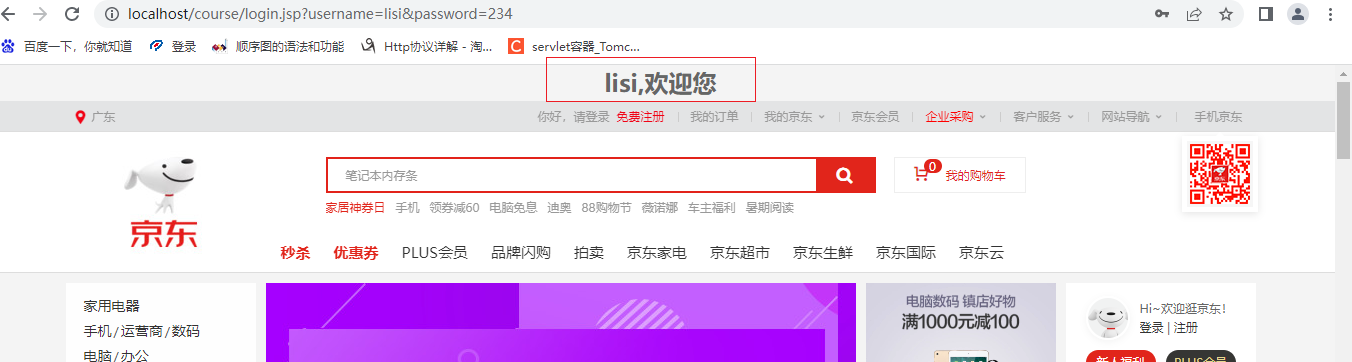This screenshot has width=1352, height=362.
Task: Click hot keyword 薇诺娜
Action: coord(659,208)
